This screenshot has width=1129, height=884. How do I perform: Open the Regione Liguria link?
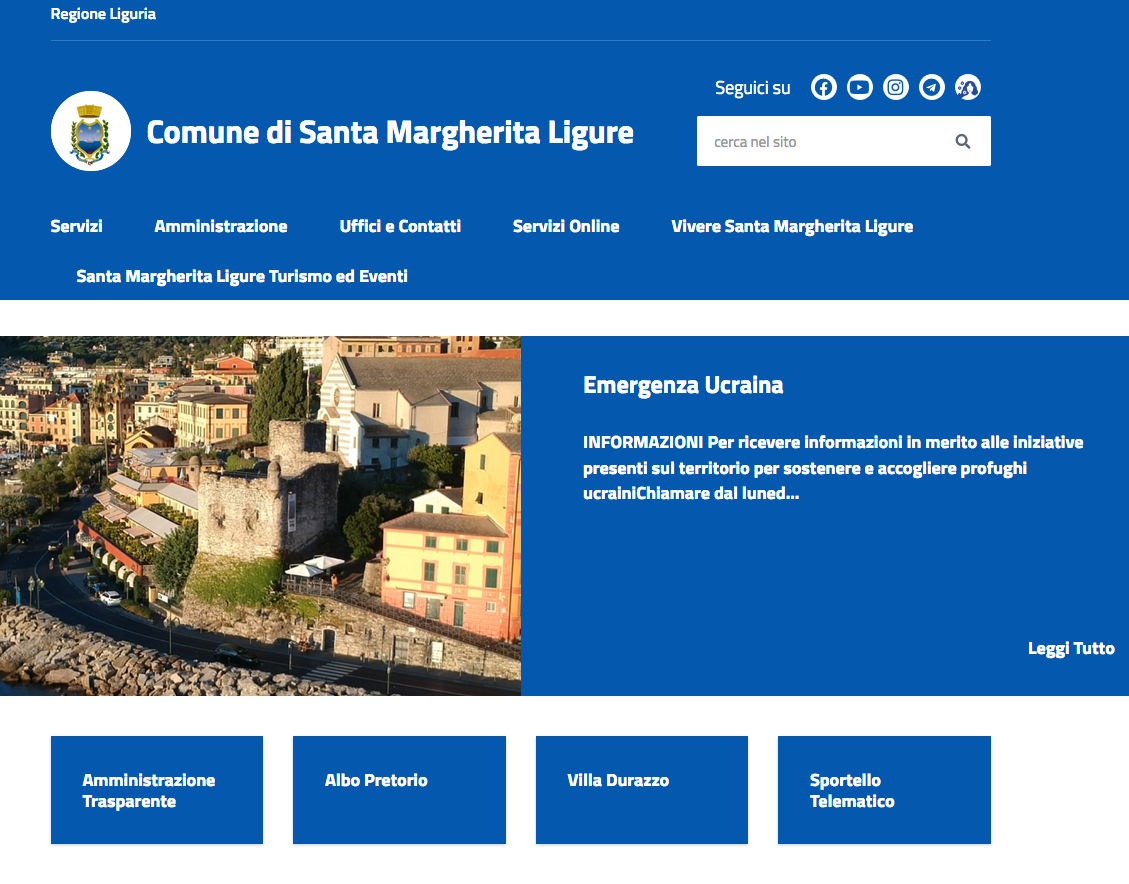click(103, 14)
